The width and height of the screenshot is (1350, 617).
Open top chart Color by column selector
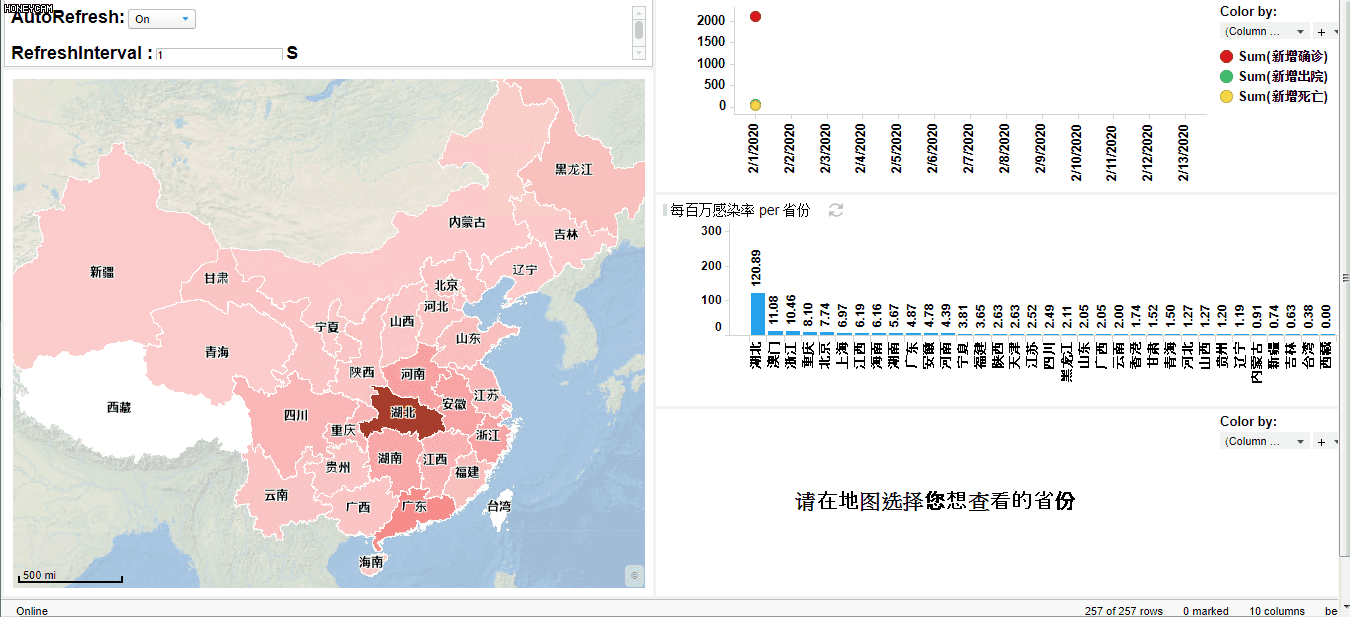(1265, 32)
